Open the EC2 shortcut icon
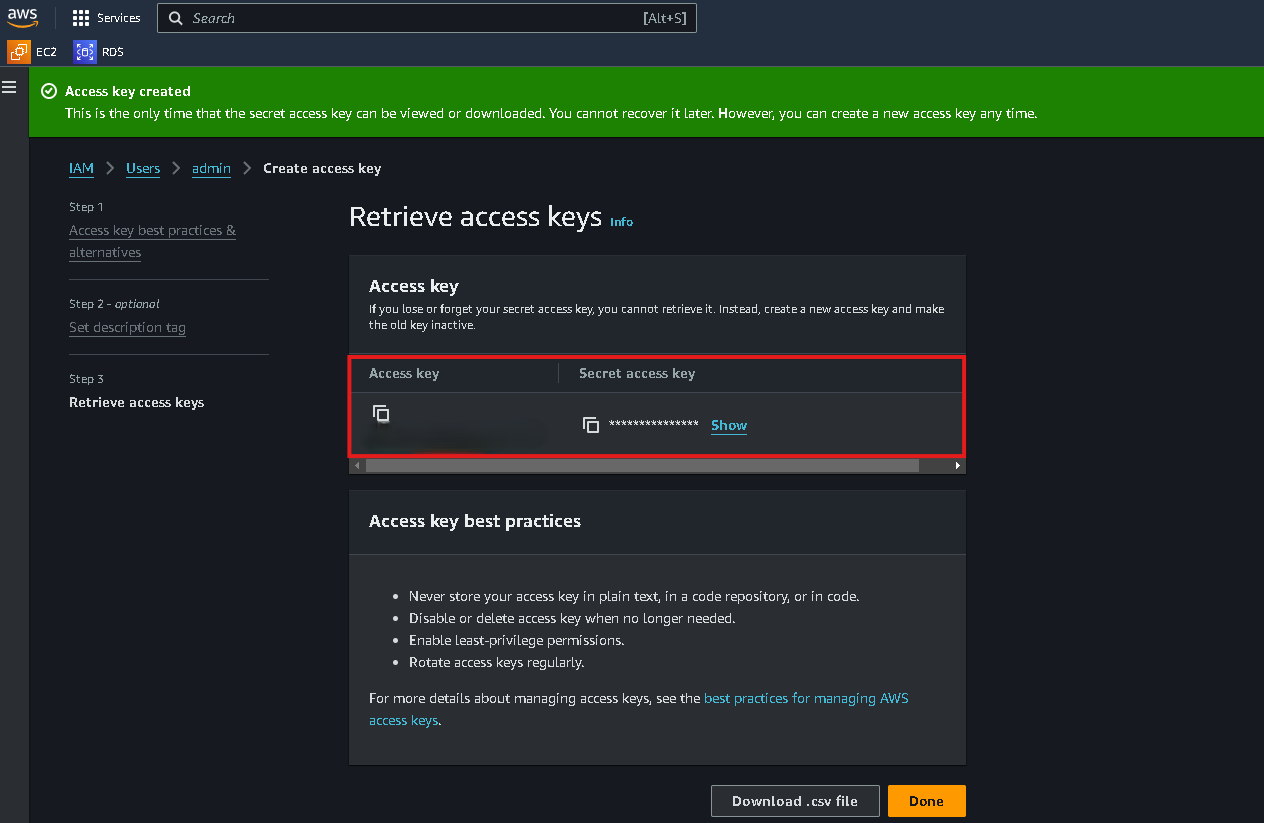Image resolution: width=1264 pixels, height=823 pixels. point(19,51)
